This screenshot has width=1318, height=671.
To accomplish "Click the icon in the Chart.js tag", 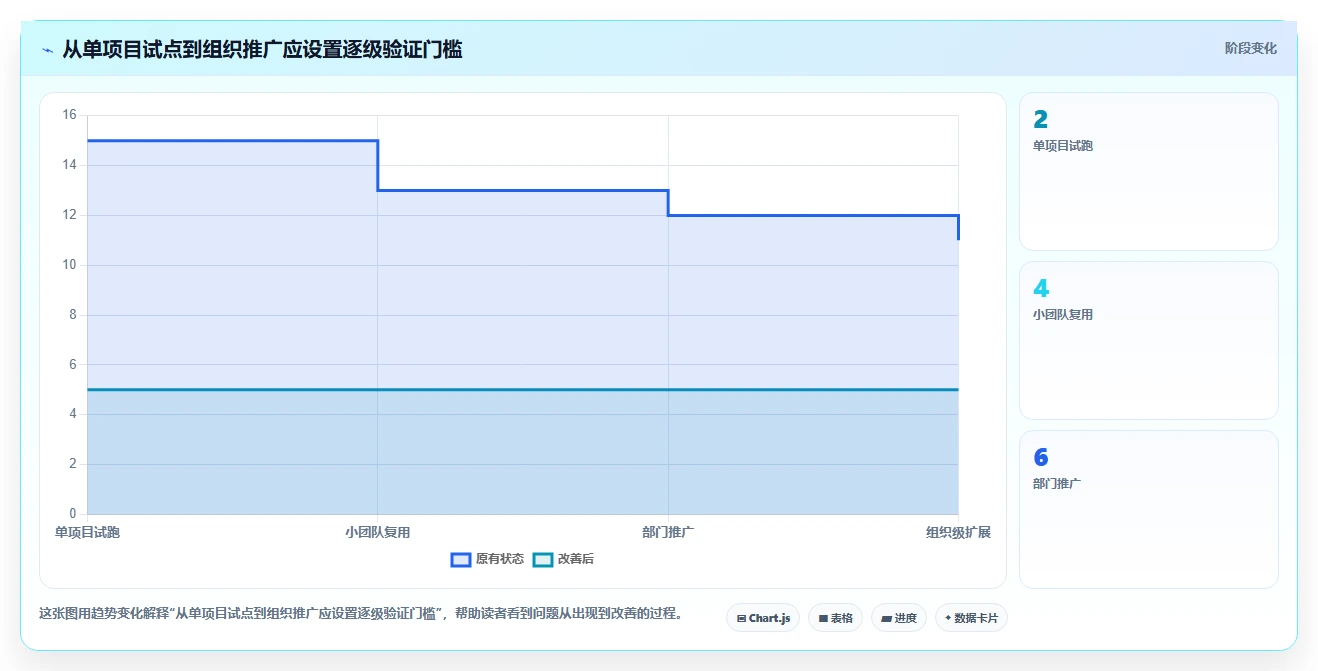I will click(741, 618).
